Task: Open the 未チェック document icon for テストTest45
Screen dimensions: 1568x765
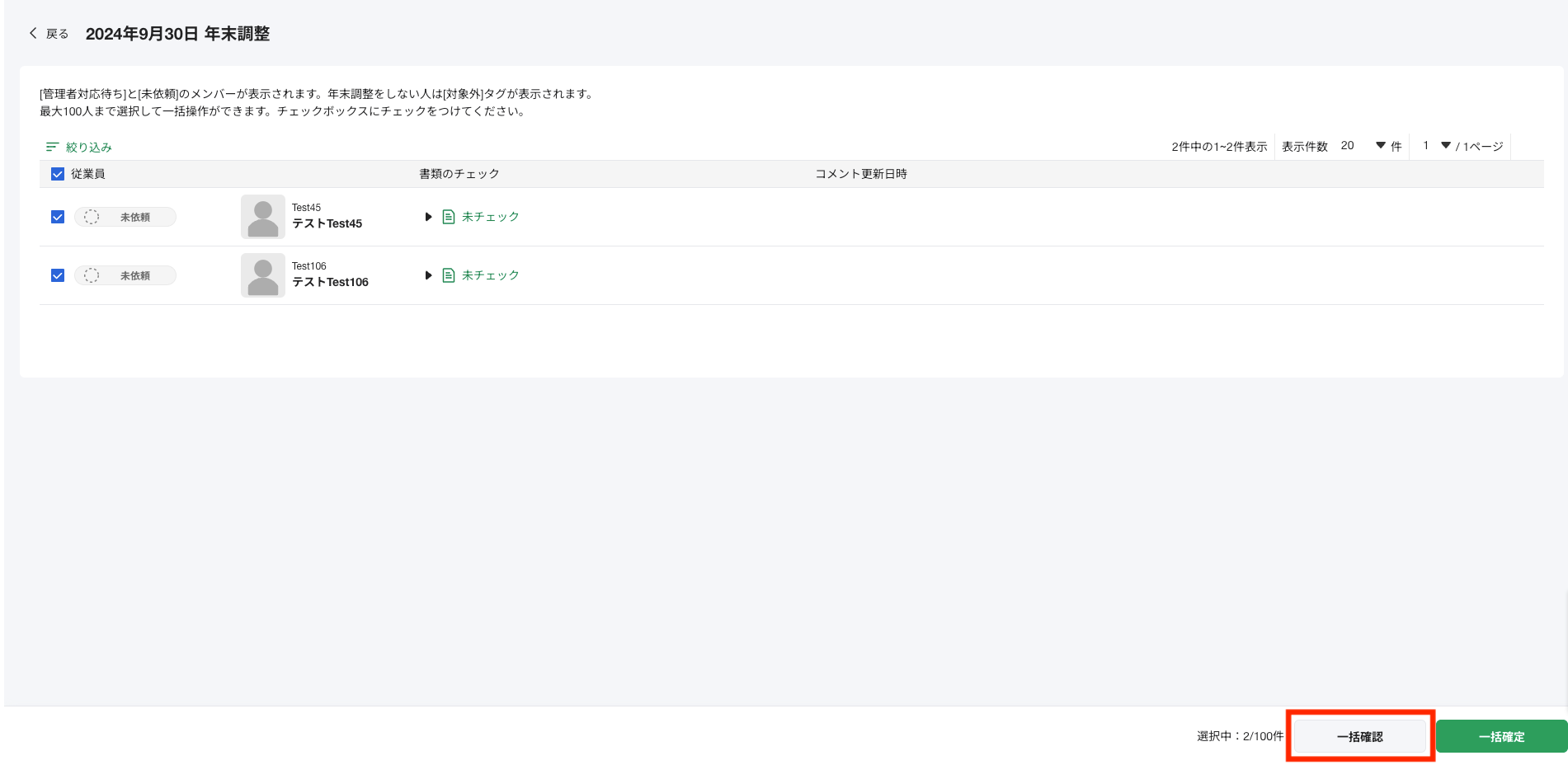Action: (448, 216)
